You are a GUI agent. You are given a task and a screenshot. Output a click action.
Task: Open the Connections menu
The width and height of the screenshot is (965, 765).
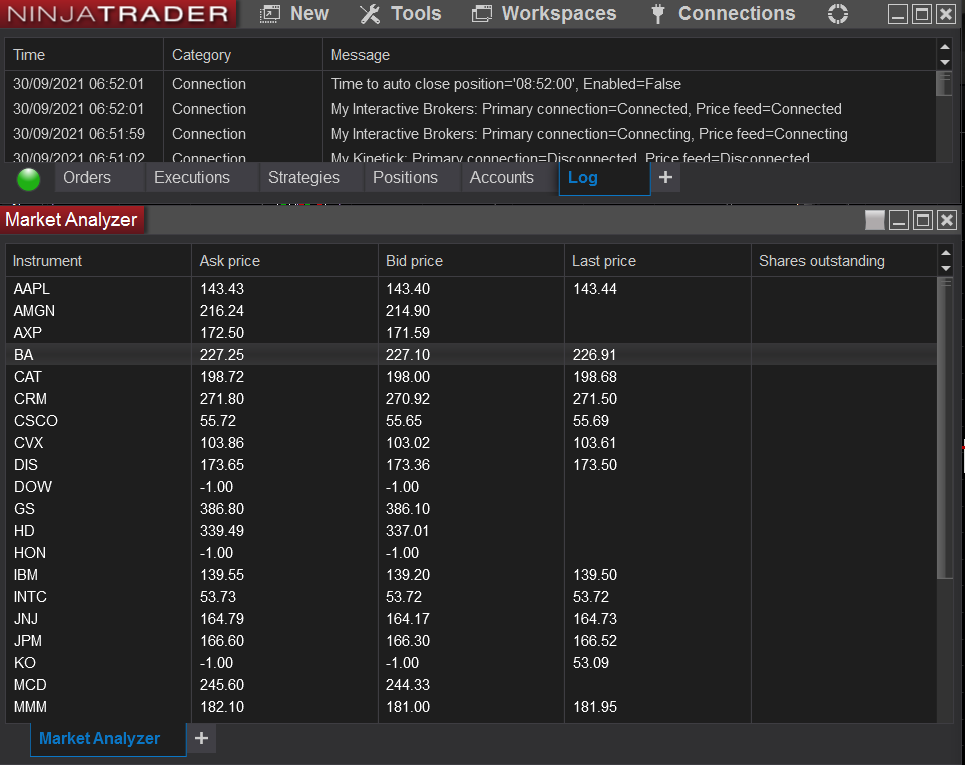[x=723, y=14]
